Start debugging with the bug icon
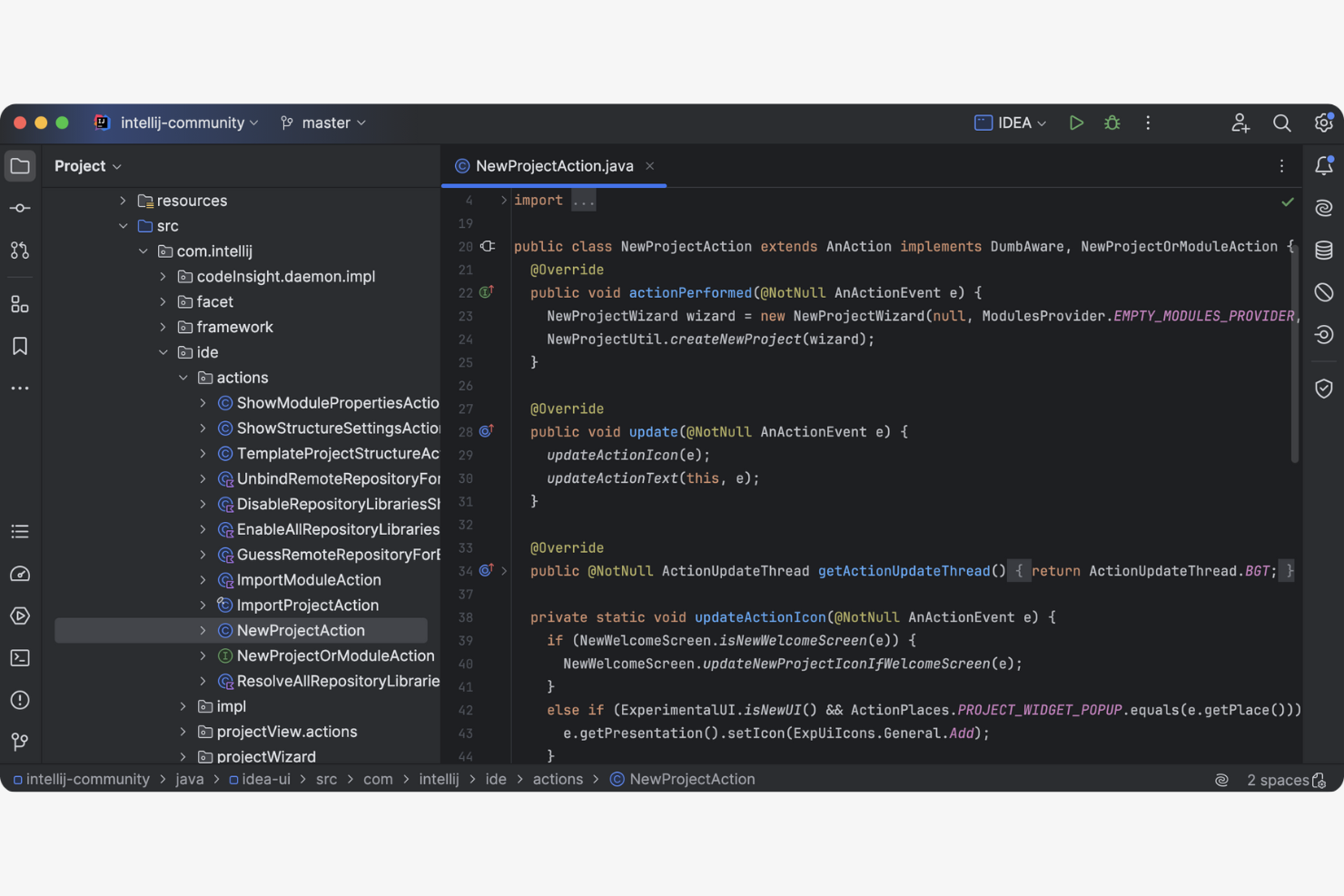Image resolution: width=1344 pixels, height=896 pixels. pyautogui.click(x=1112, y=123)
